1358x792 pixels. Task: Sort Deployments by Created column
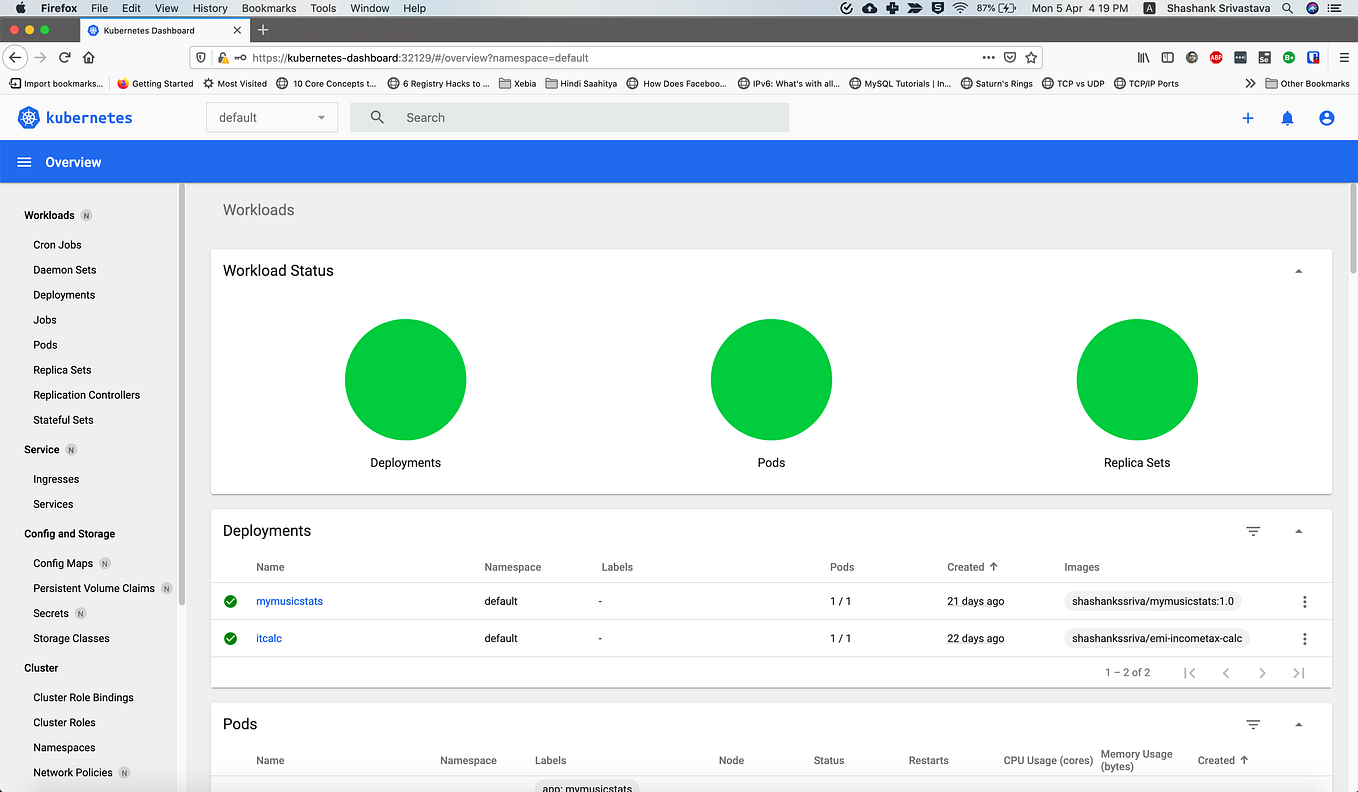[x=972, y=567]
